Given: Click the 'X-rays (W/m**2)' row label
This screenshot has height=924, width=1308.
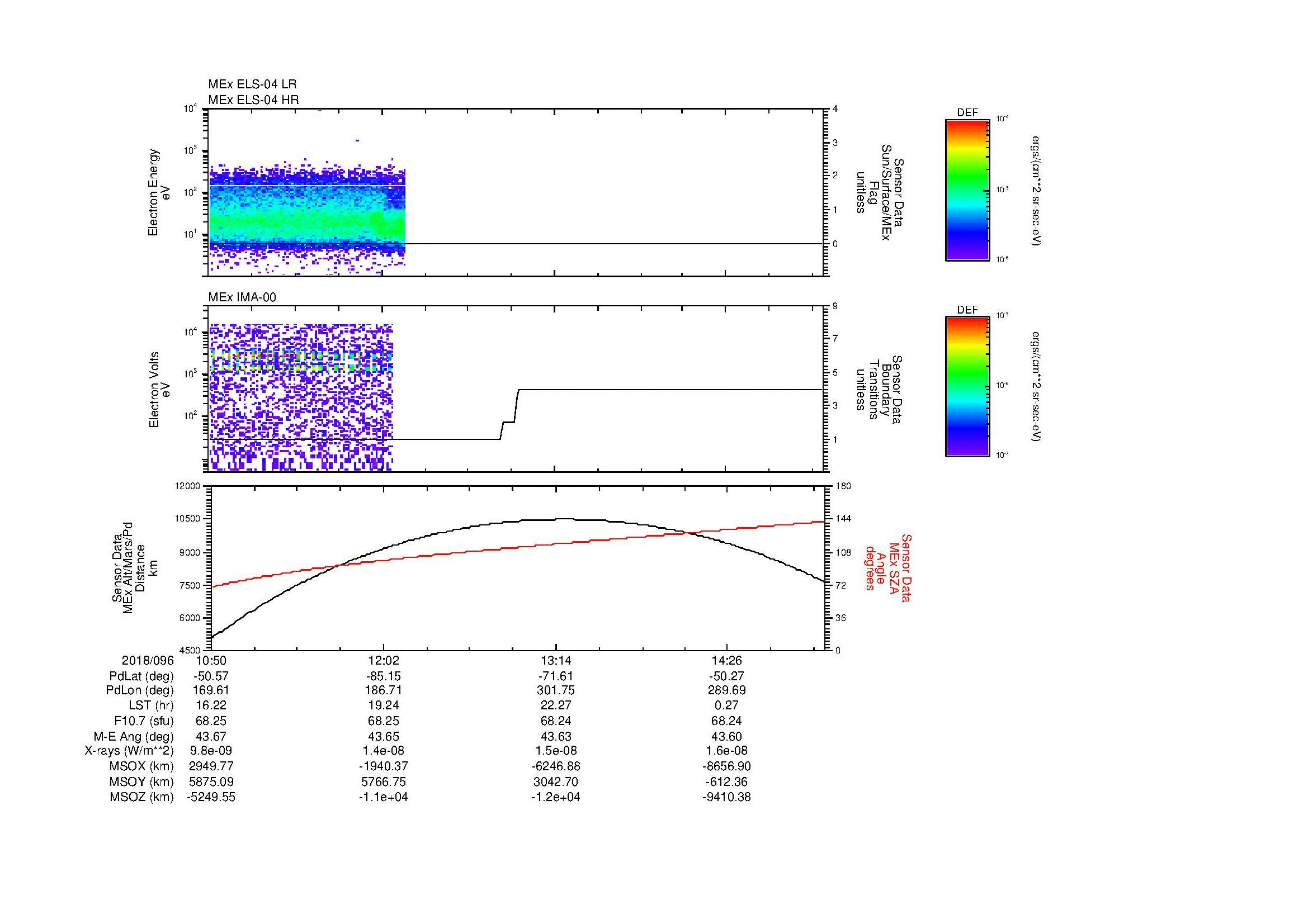Looking at the screenshot, I should (129, 751).
